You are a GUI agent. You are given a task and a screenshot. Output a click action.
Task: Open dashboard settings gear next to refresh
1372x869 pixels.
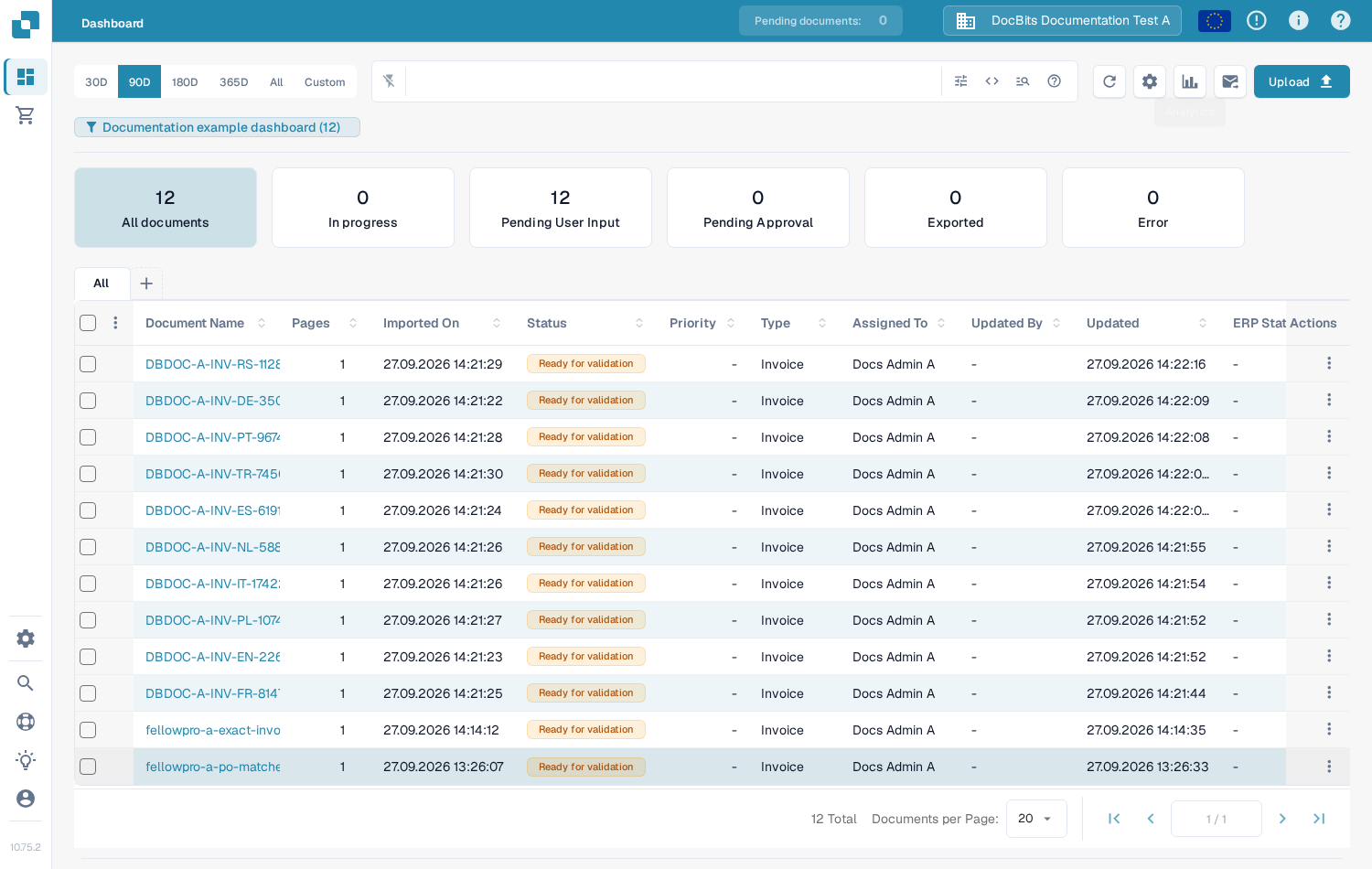pos(1150,81)
